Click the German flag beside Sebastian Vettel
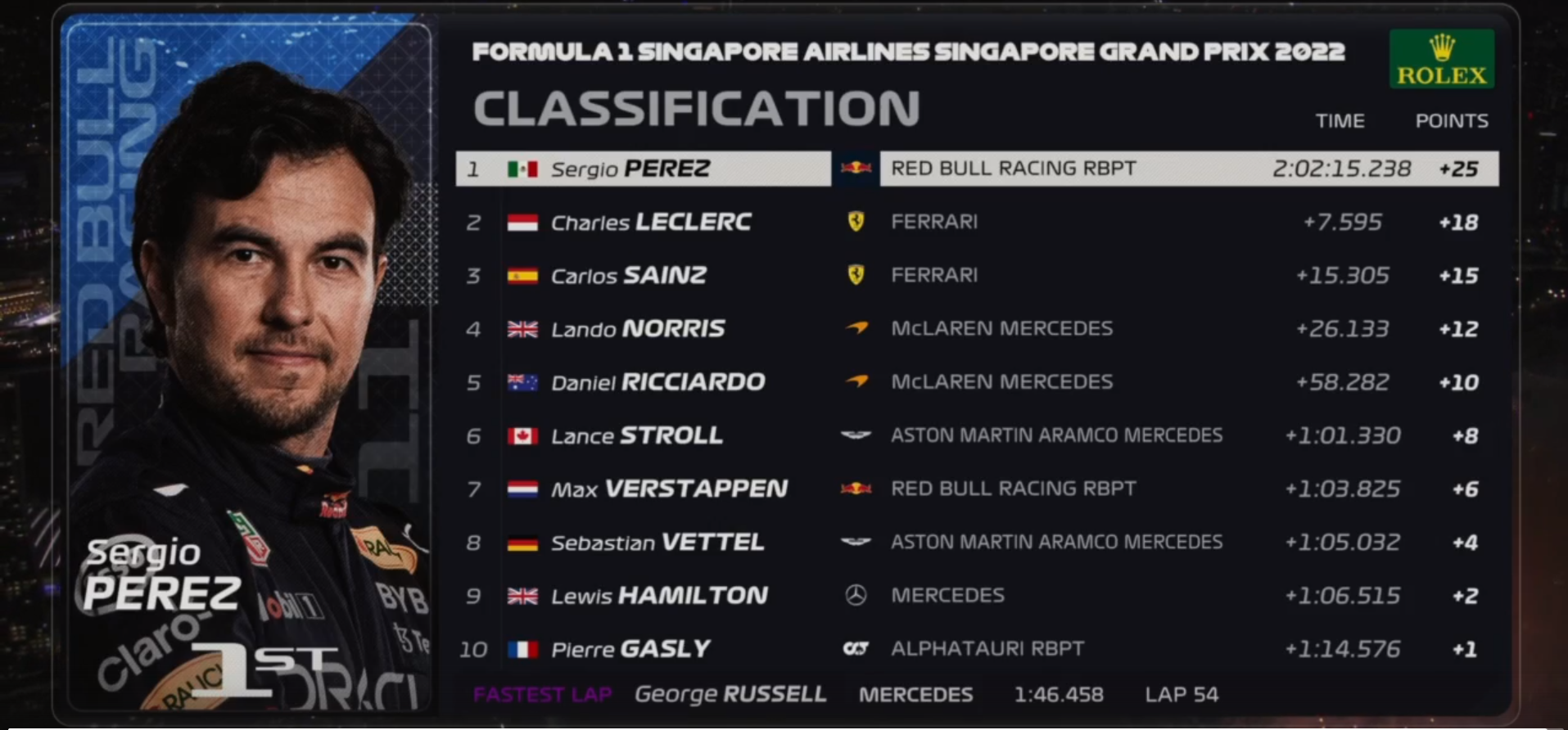Image resolution: width=1568 pixels, height=730 pixels. (x=522, y=543)
